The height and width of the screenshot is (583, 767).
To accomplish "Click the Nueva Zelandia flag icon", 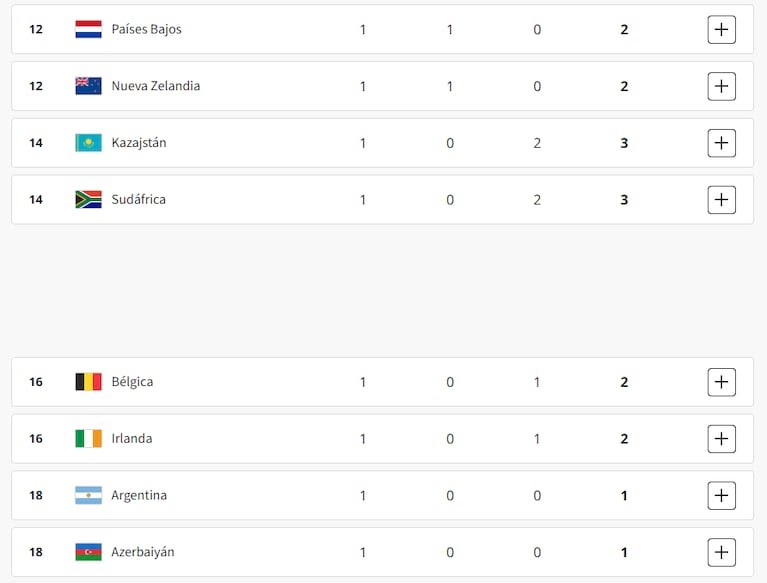I will point(88,86).
